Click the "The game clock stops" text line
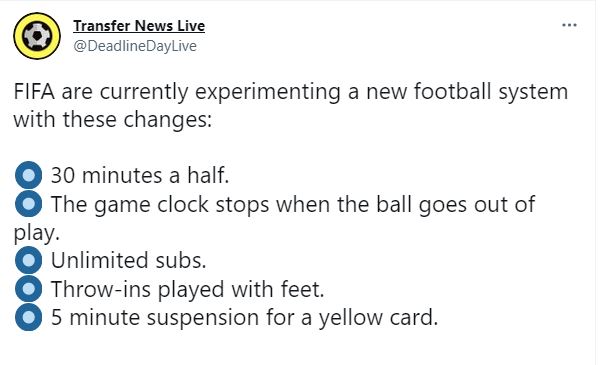Screen dimensions: 607x365 click(293, 204)
